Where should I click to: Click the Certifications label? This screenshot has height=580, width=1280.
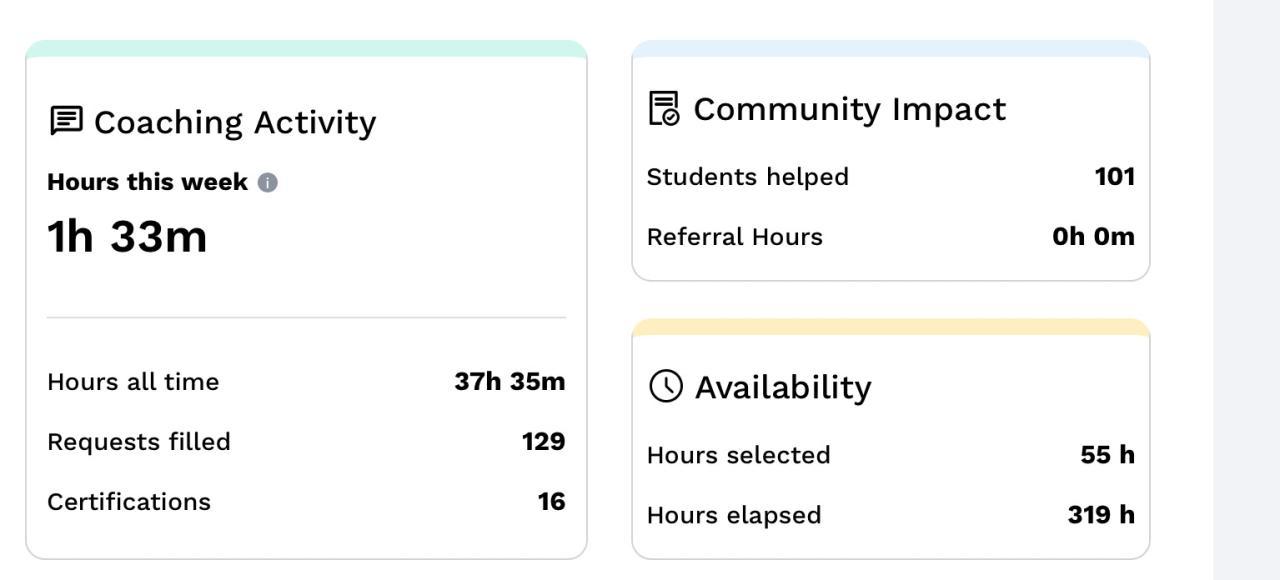pos(129,502)
